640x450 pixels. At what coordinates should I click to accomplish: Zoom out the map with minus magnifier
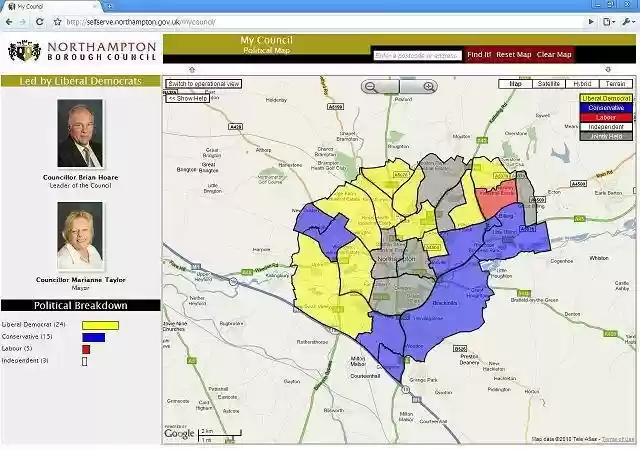(370, 87)
